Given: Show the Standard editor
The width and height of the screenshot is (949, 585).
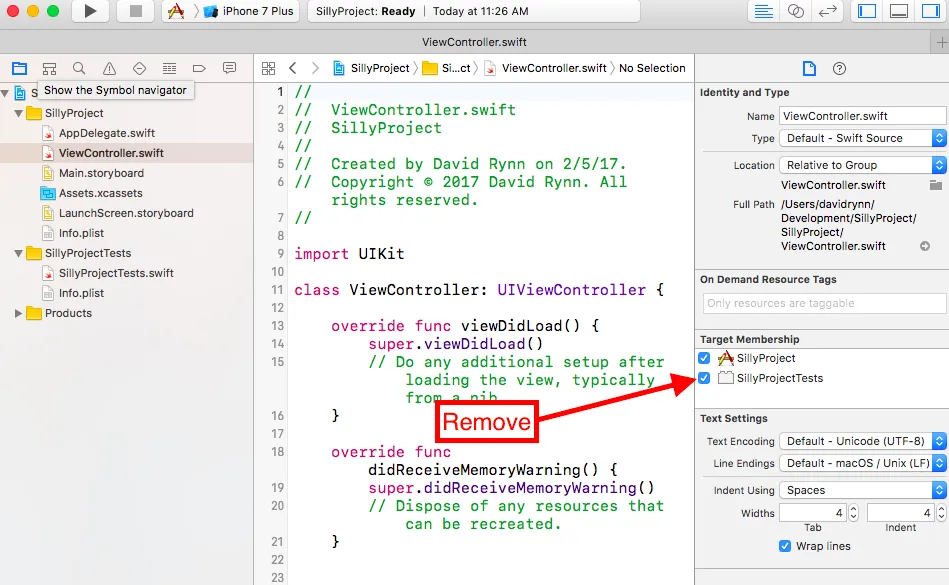Looking at the screenshot, I should tap(764, 11).
